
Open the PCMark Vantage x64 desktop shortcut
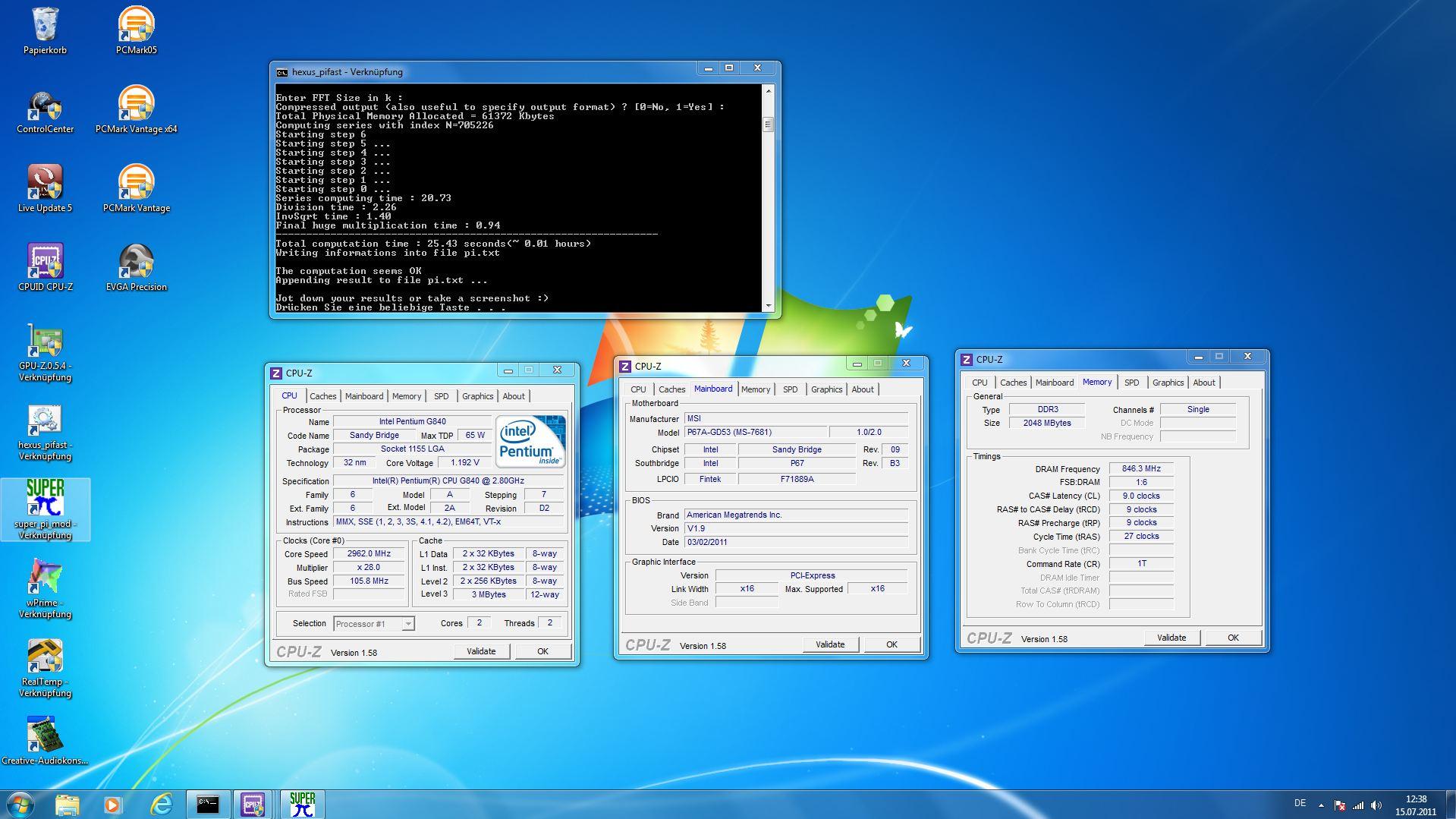[x=137, y=110]
